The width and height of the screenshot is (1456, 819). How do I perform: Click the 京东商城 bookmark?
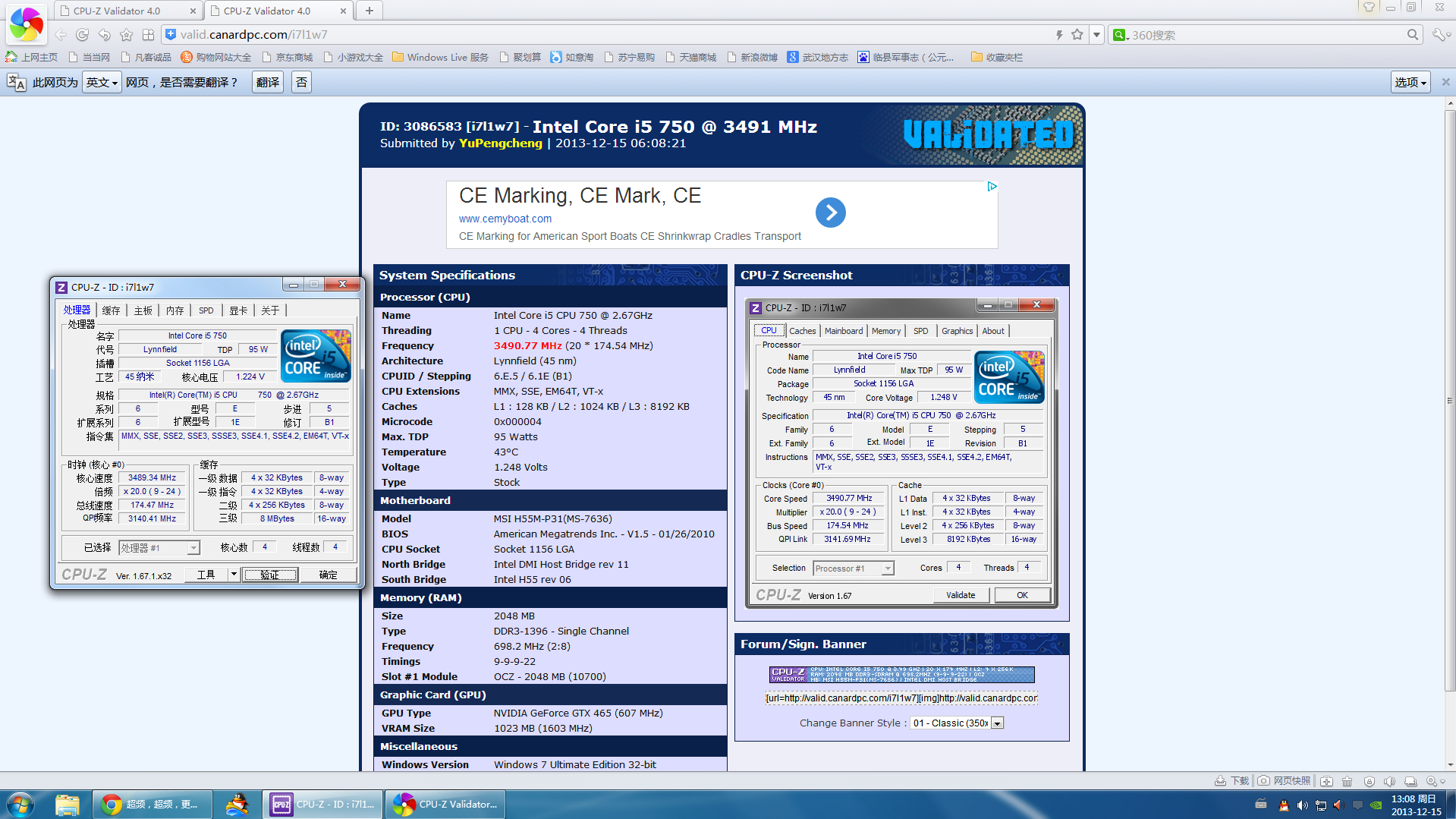point(288,57)
